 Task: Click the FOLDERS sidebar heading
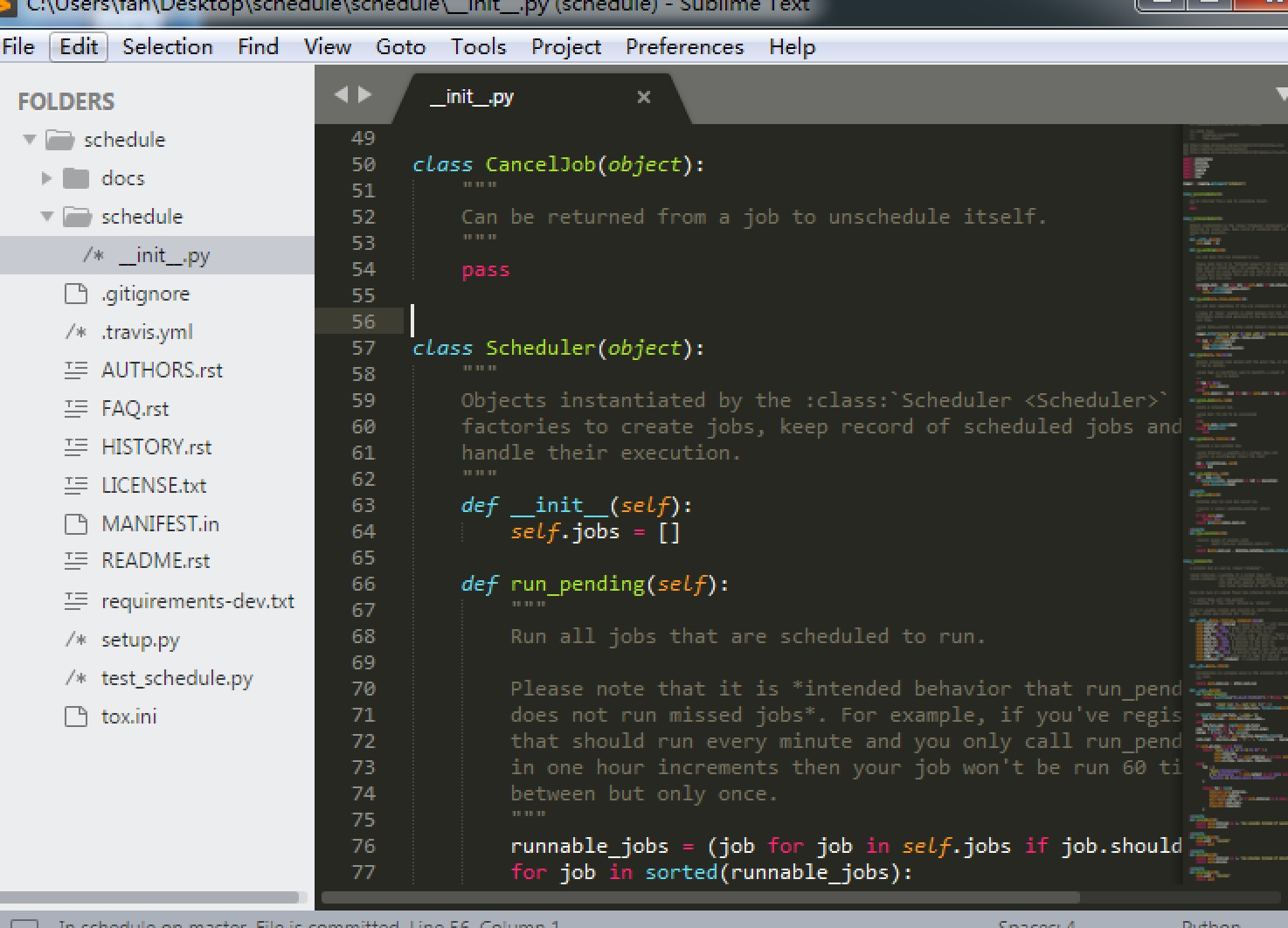pos(66,101)
